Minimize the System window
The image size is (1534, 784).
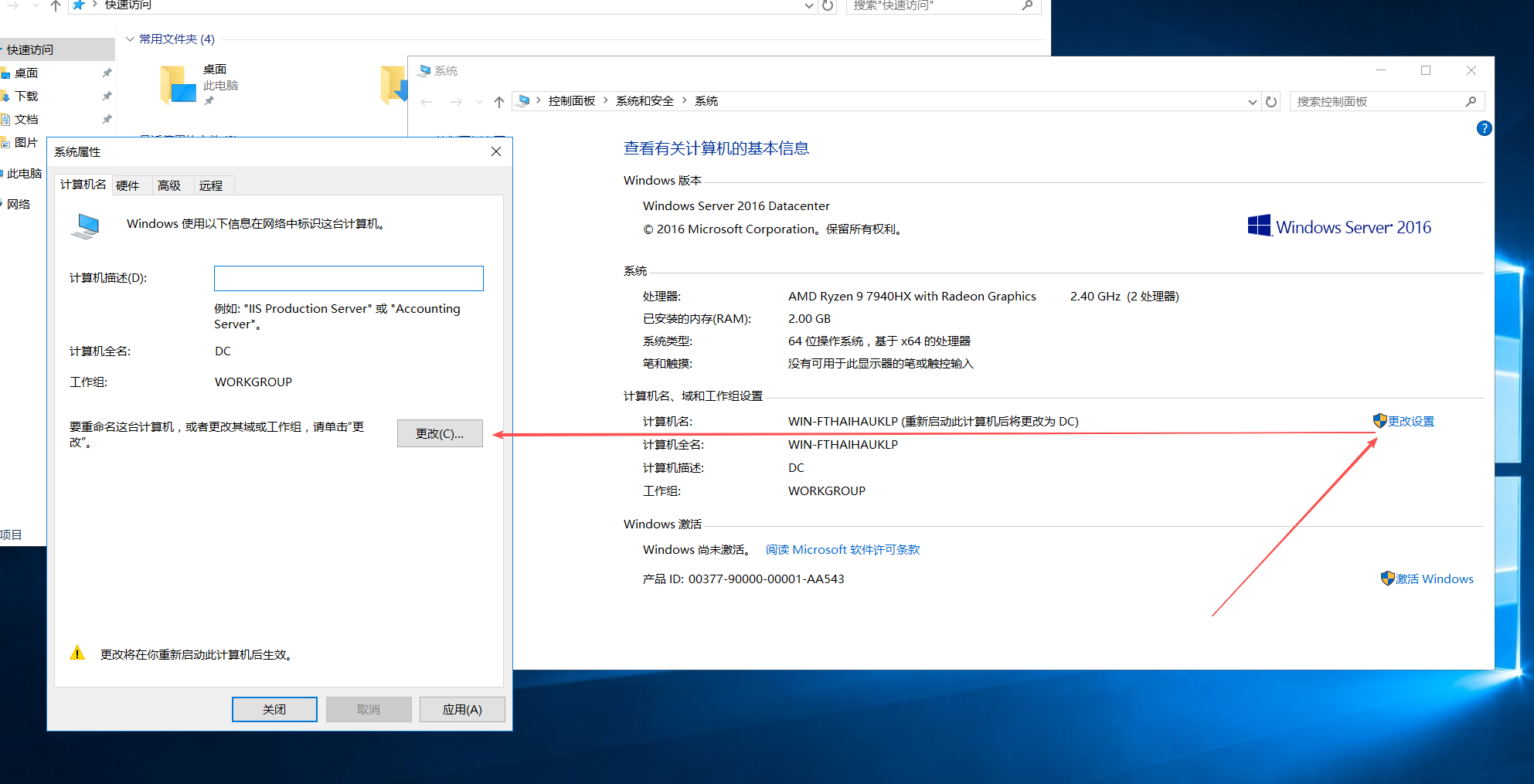click(1381, 70)
